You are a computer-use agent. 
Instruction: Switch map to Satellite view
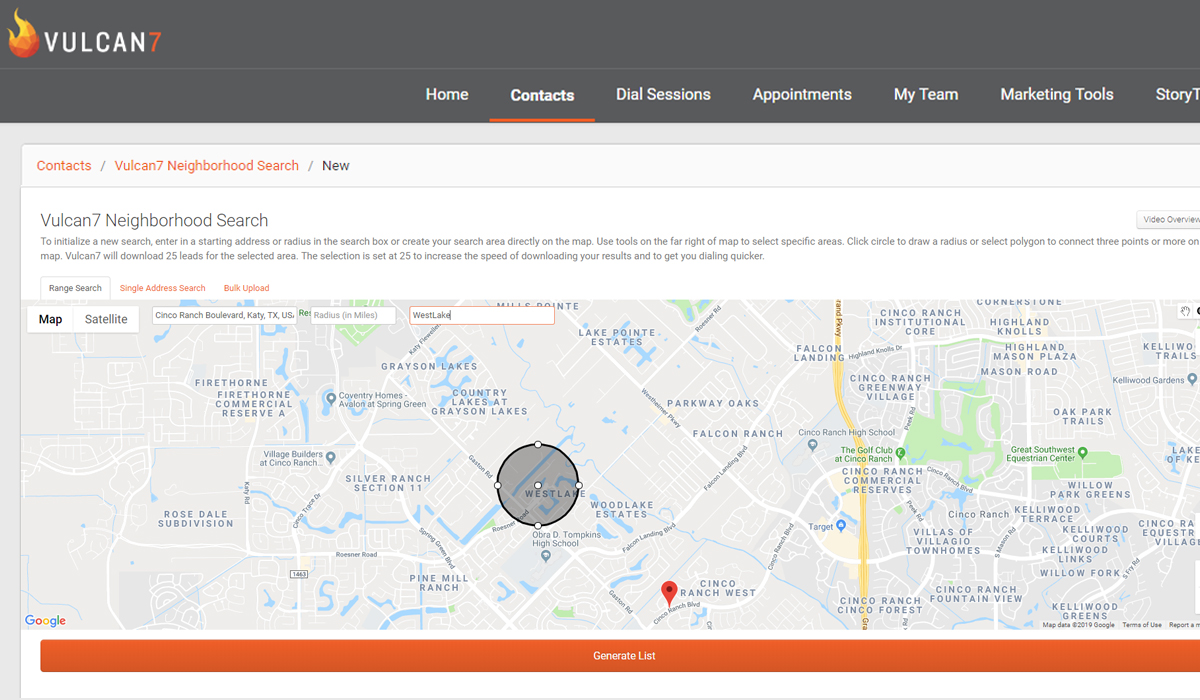pos(106,319)
